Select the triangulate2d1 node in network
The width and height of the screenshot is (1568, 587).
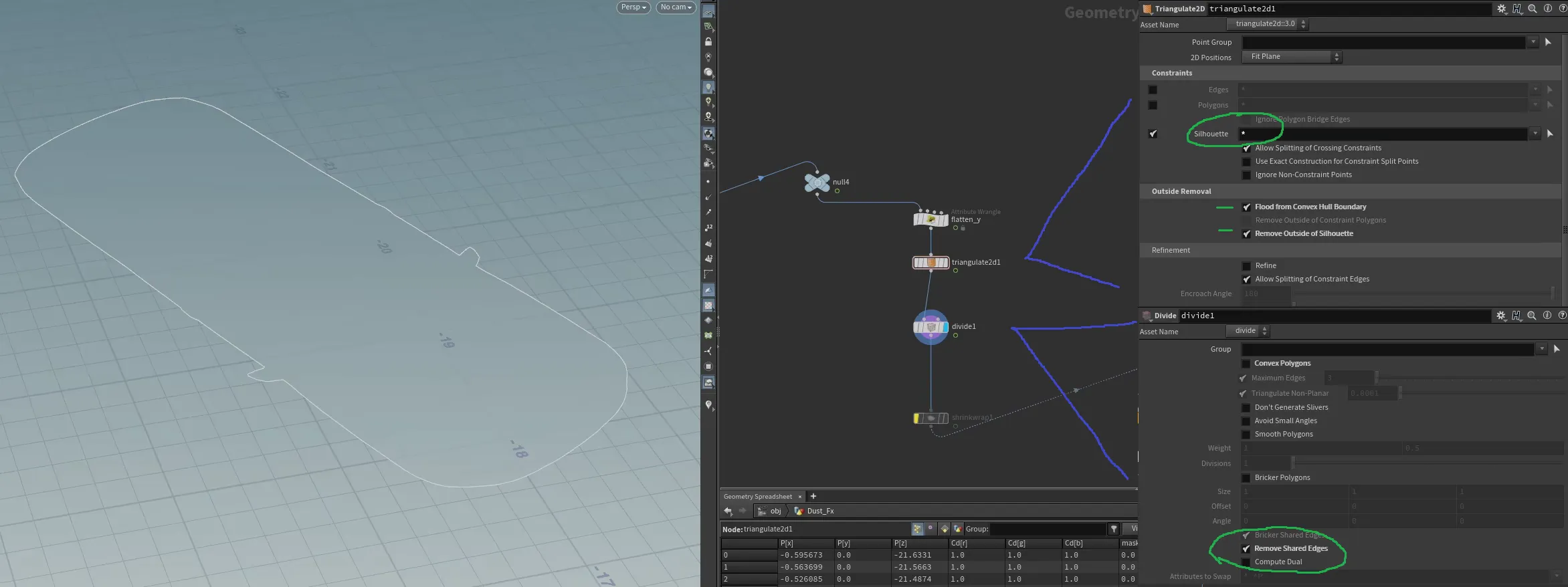[x=930, y=263]
